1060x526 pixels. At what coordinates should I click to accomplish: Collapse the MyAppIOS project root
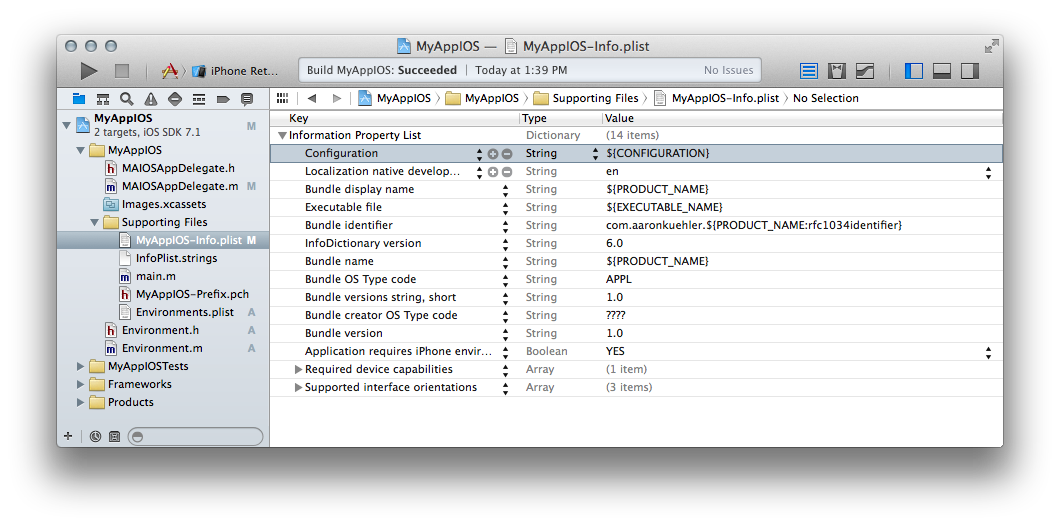66,126
